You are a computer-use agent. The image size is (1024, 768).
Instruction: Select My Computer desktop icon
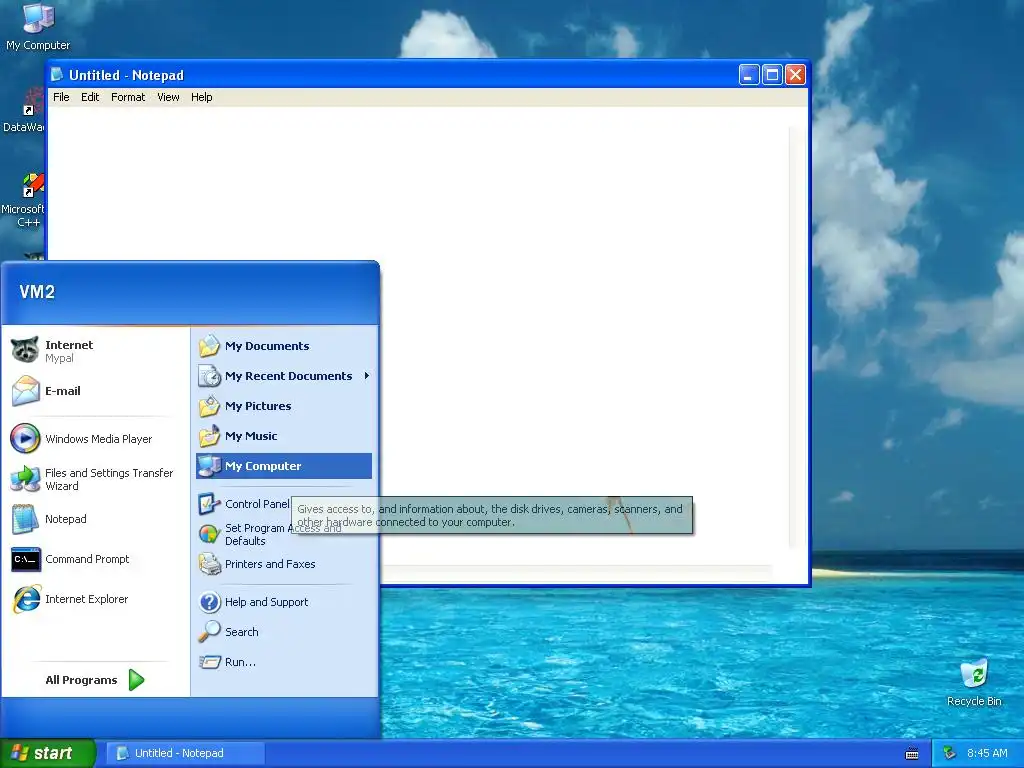[38, 26]
